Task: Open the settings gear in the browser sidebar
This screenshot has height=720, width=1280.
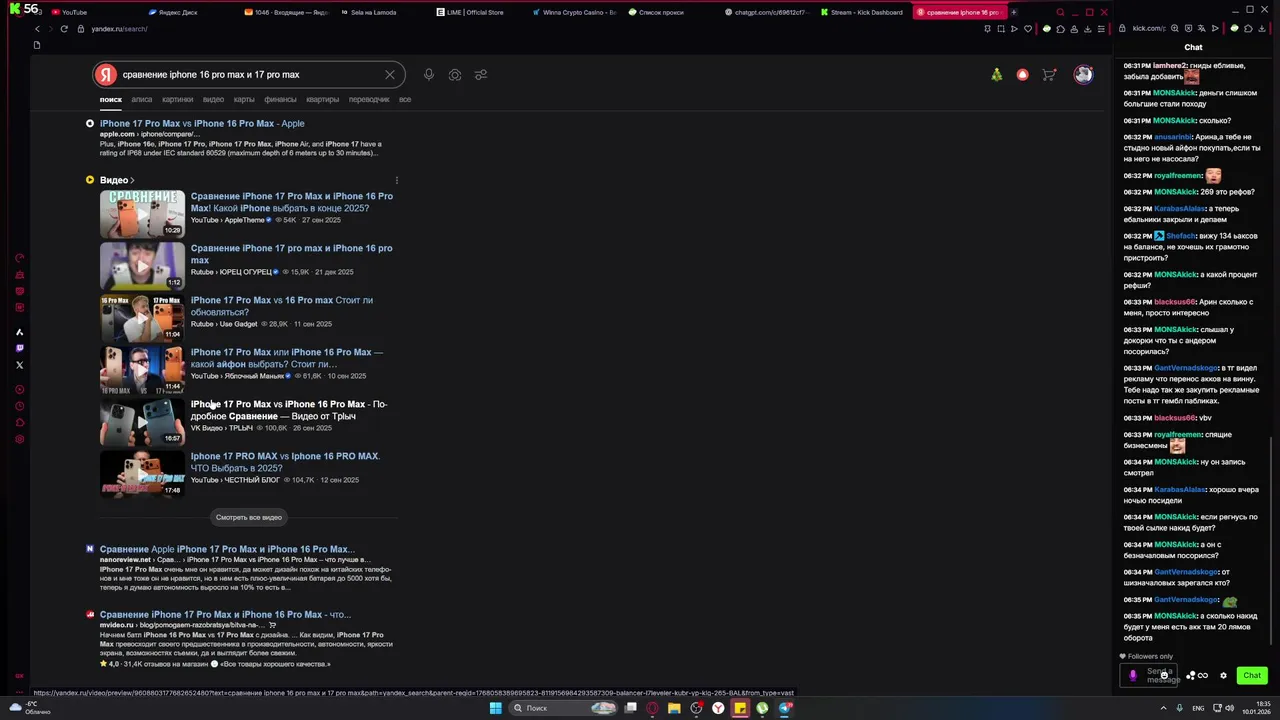Action: pyautogui.click(x=19, y=440)
